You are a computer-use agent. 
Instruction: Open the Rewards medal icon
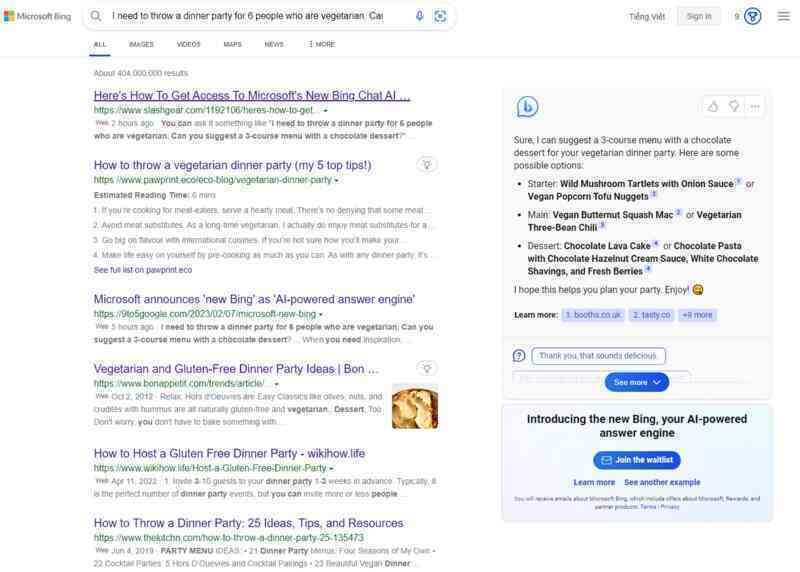(753, 16)
